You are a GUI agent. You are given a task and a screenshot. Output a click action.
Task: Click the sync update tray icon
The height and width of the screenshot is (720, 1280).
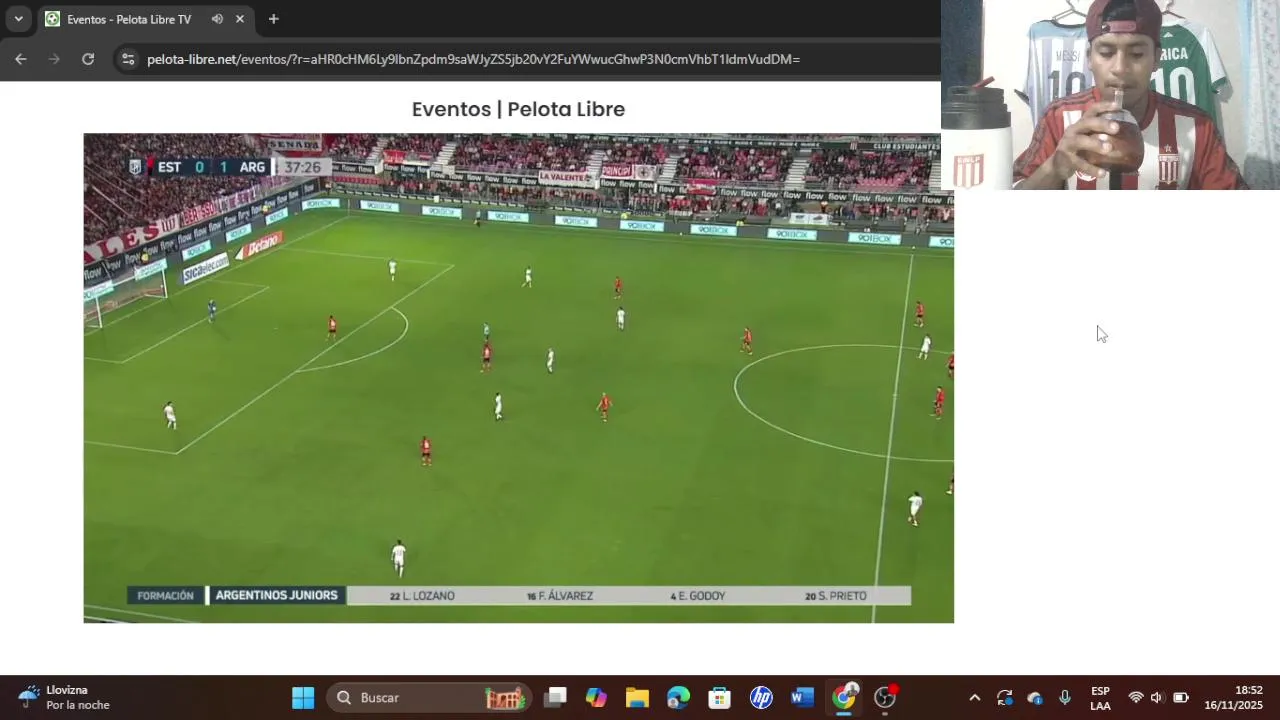[x=1005, y=698]
